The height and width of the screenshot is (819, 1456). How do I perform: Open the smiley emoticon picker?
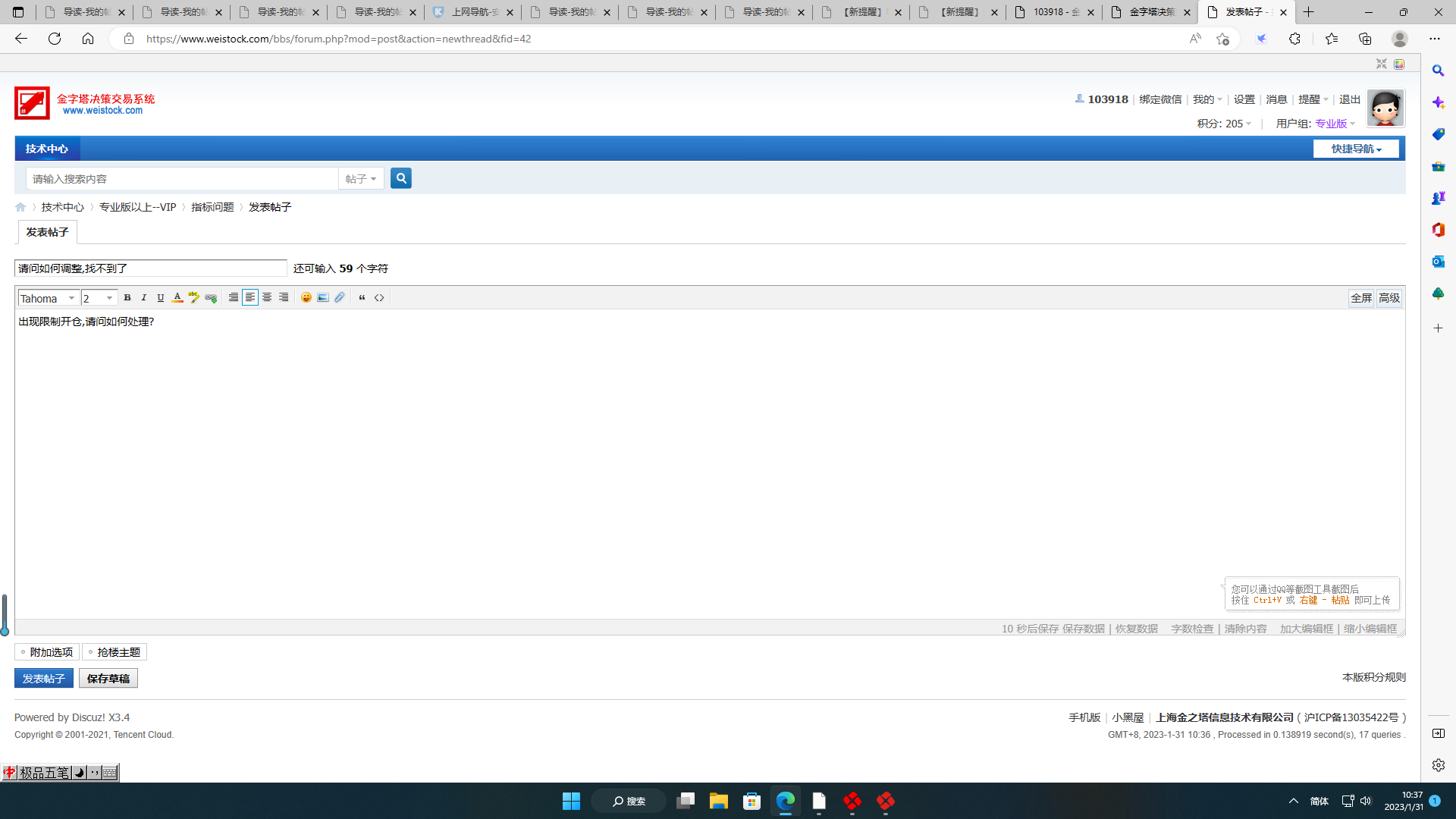point(306,298)
